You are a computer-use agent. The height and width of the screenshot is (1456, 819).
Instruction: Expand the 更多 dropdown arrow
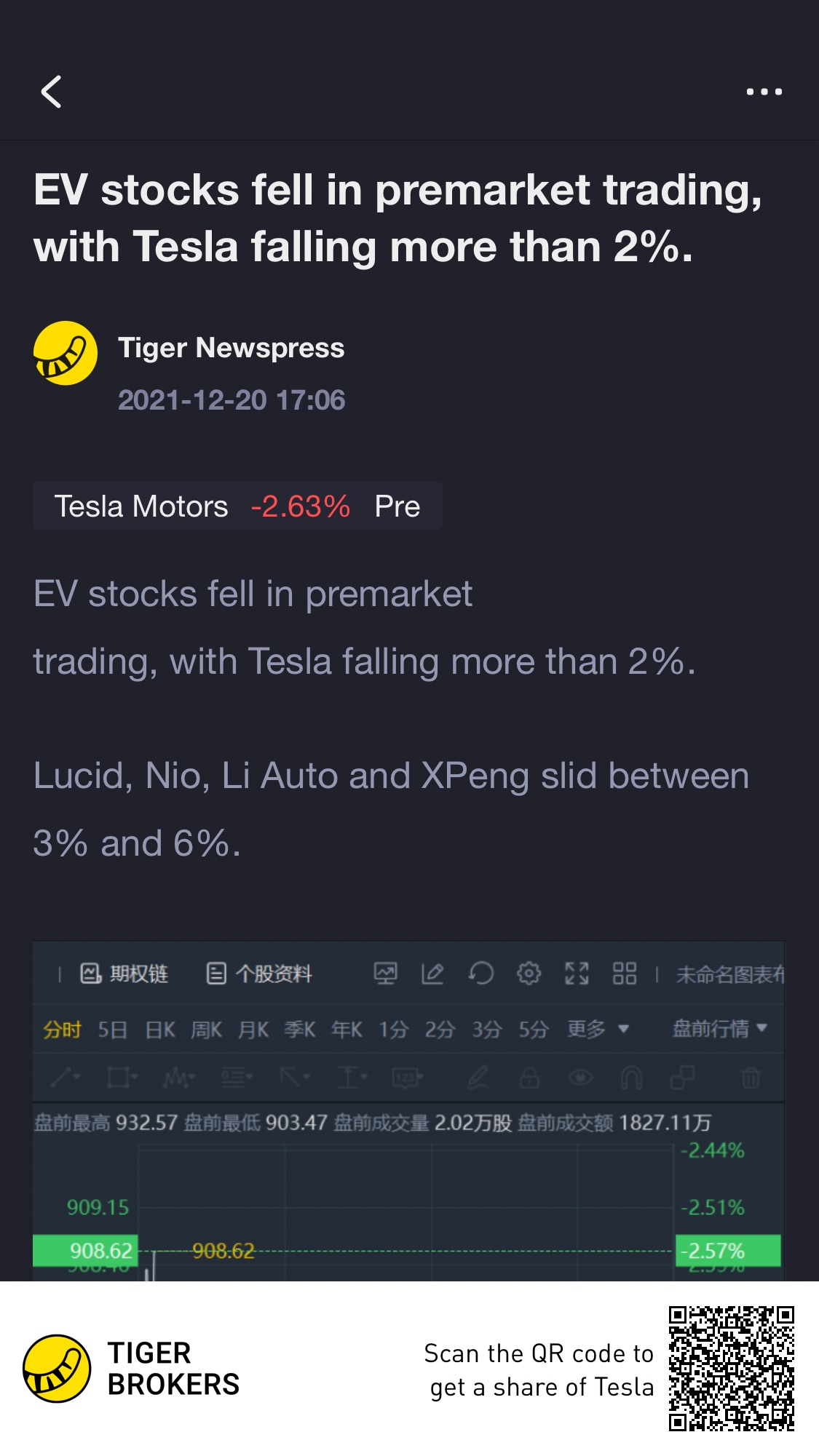623,1029
